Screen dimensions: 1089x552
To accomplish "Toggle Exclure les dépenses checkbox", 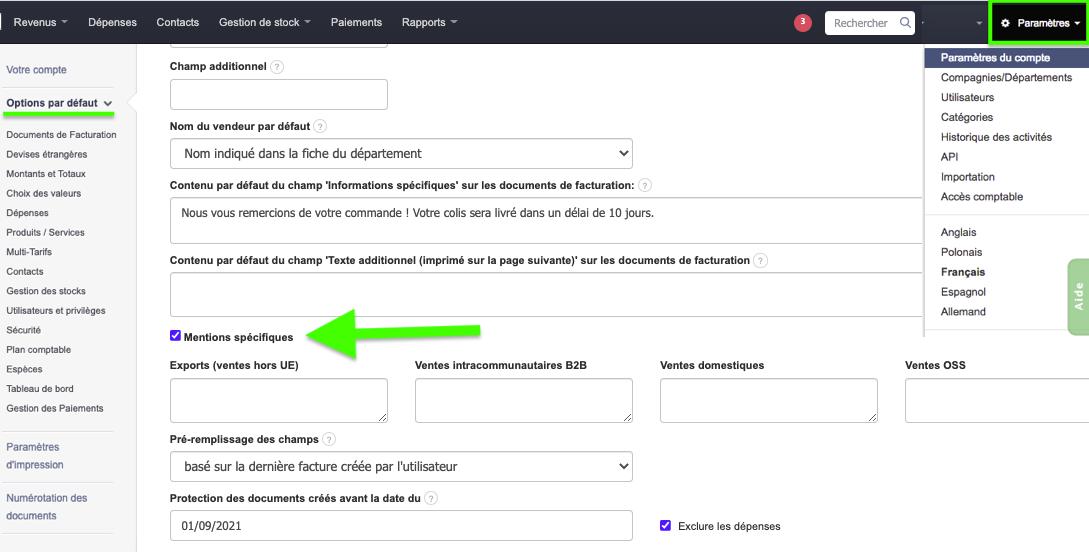I will click(x=665, y=526).
